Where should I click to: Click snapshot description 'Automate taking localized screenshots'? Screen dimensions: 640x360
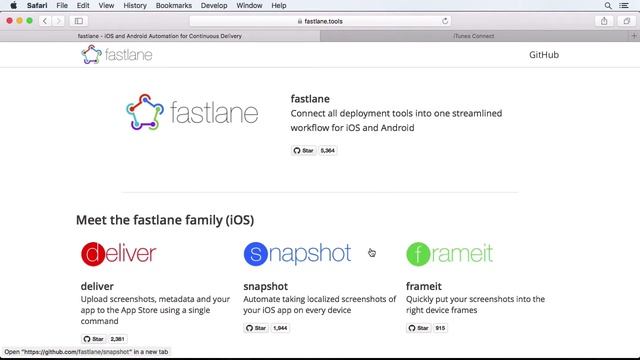[320, 304]
